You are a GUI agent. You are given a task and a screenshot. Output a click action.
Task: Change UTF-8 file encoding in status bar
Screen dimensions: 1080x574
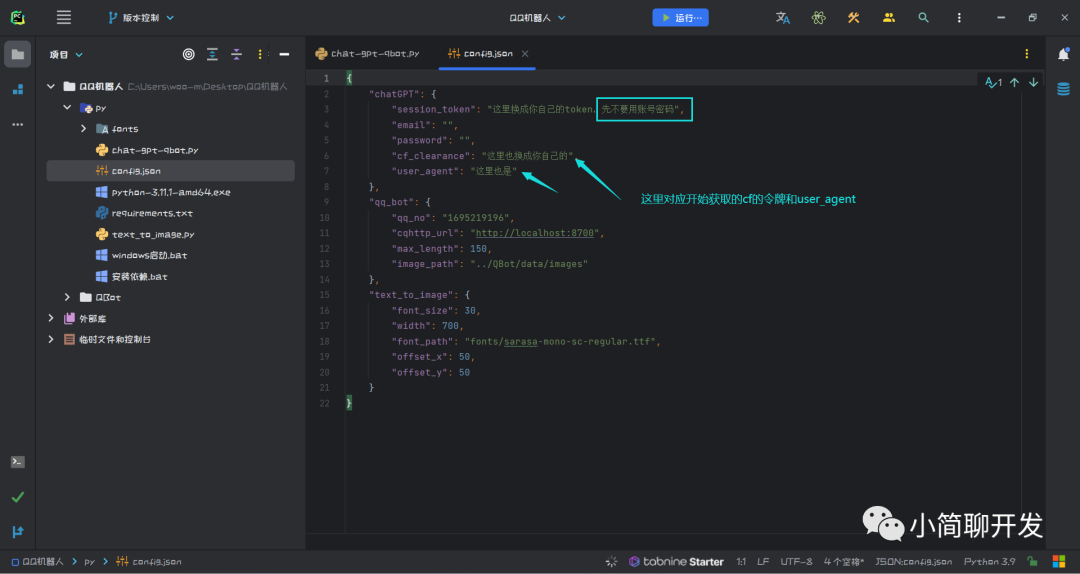pyautogui.click(x=796, y=562)
